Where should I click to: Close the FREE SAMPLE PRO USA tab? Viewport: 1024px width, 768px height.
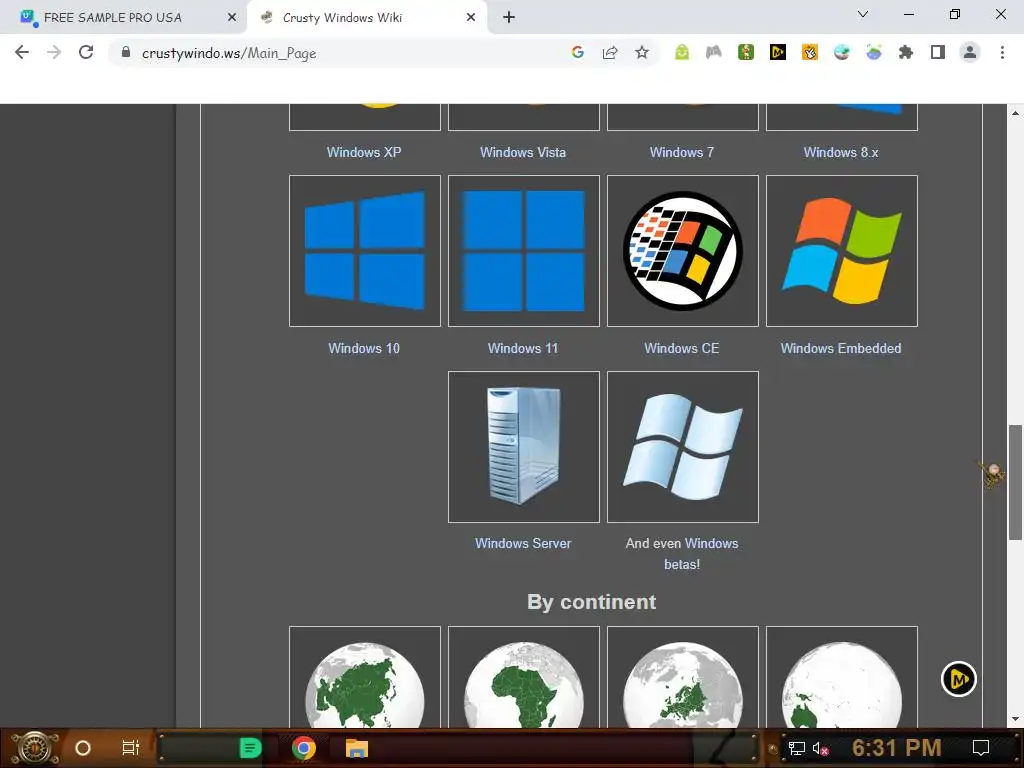point(232,18)
